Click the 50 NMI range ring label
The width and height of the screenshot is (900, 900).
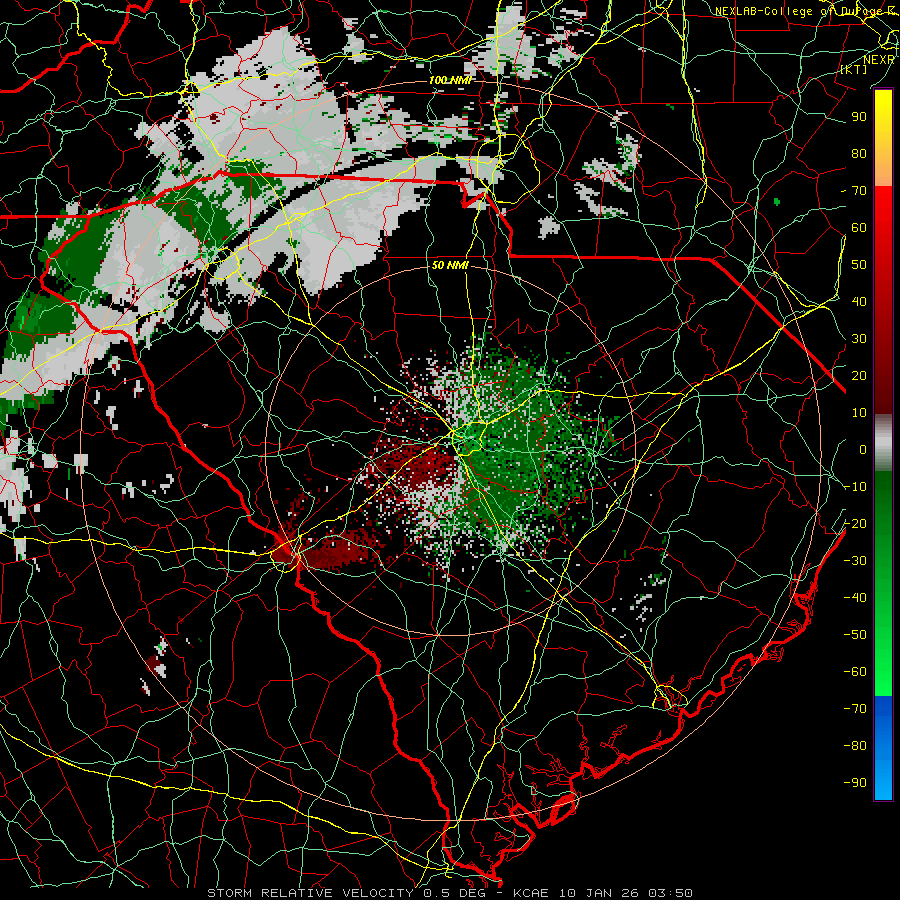pos(451,265)
